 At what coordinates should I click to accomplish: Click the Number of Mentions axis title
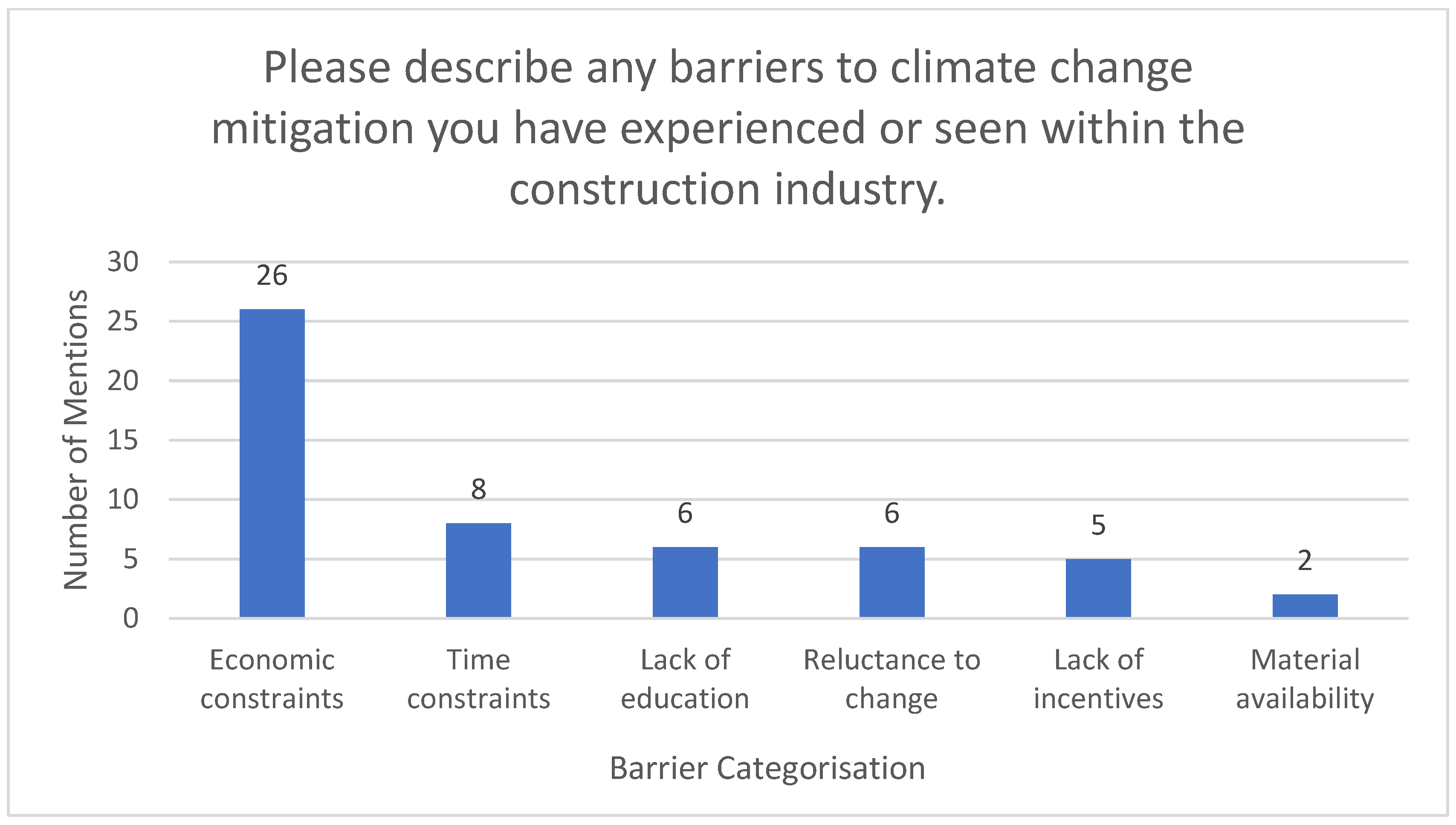pyautogui.click(x=76, y=440)
